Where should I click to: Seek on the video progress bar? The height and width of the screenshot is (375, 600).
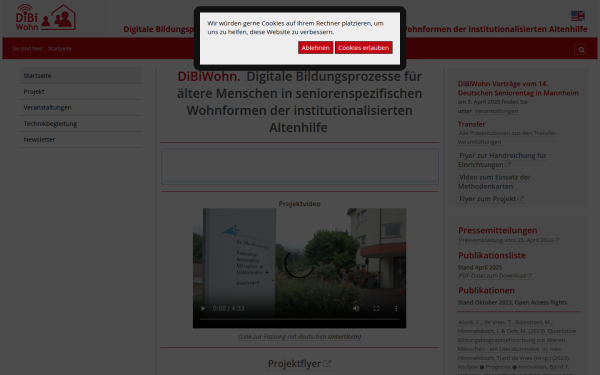[299, 319]
